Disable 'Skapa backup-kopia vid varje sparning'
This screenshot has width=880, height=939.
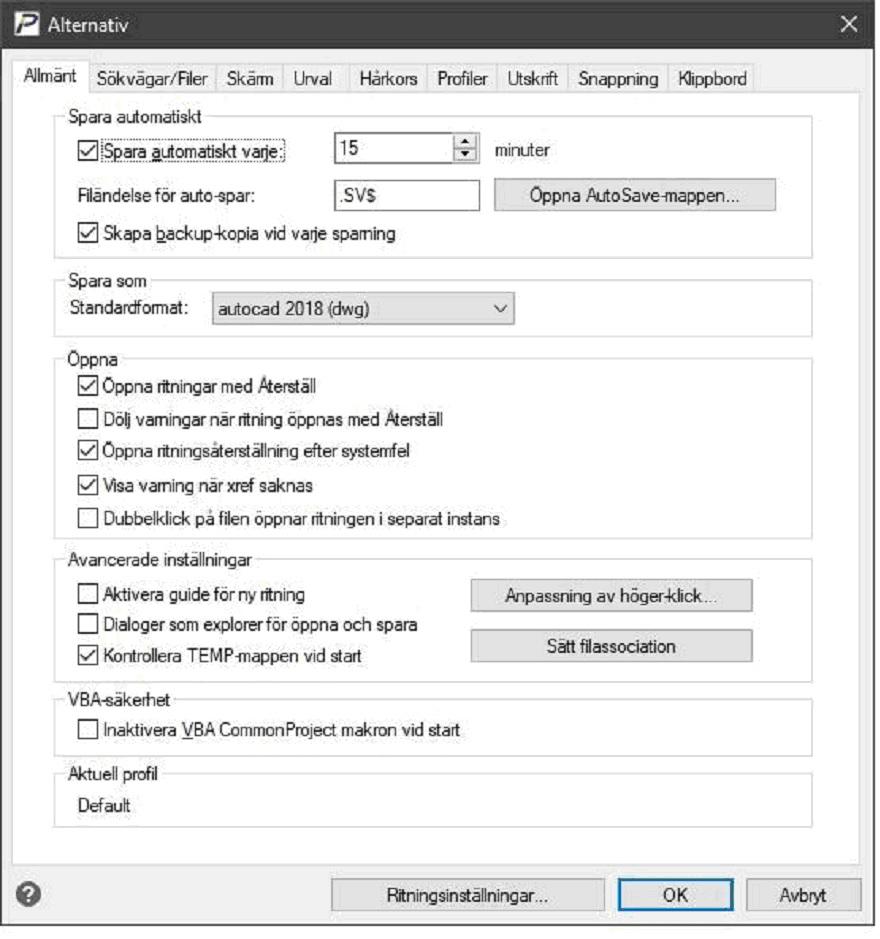tap(88, 234)
